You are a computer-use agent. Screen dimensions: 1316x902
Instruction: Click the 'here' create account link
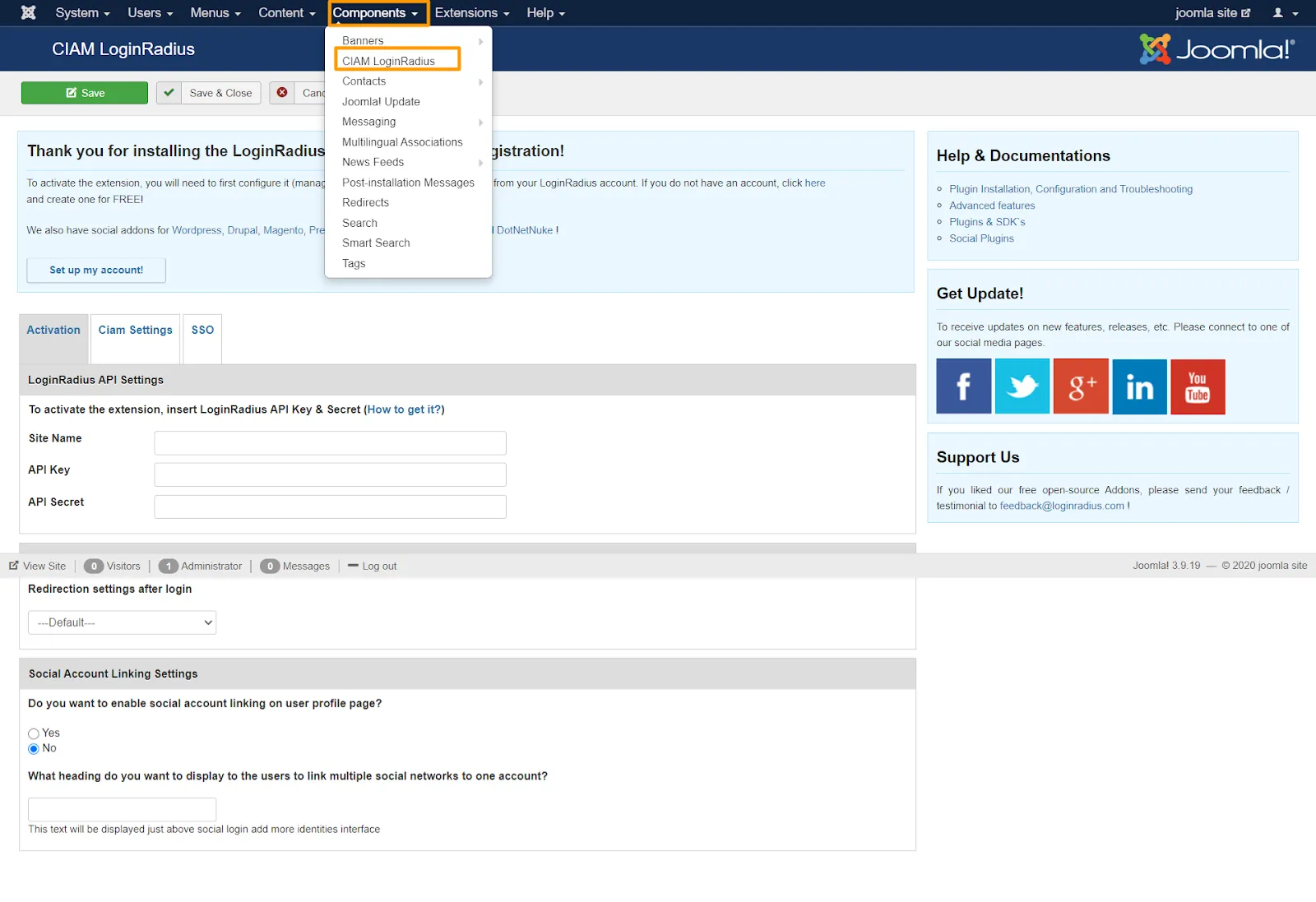pos(815,183)
